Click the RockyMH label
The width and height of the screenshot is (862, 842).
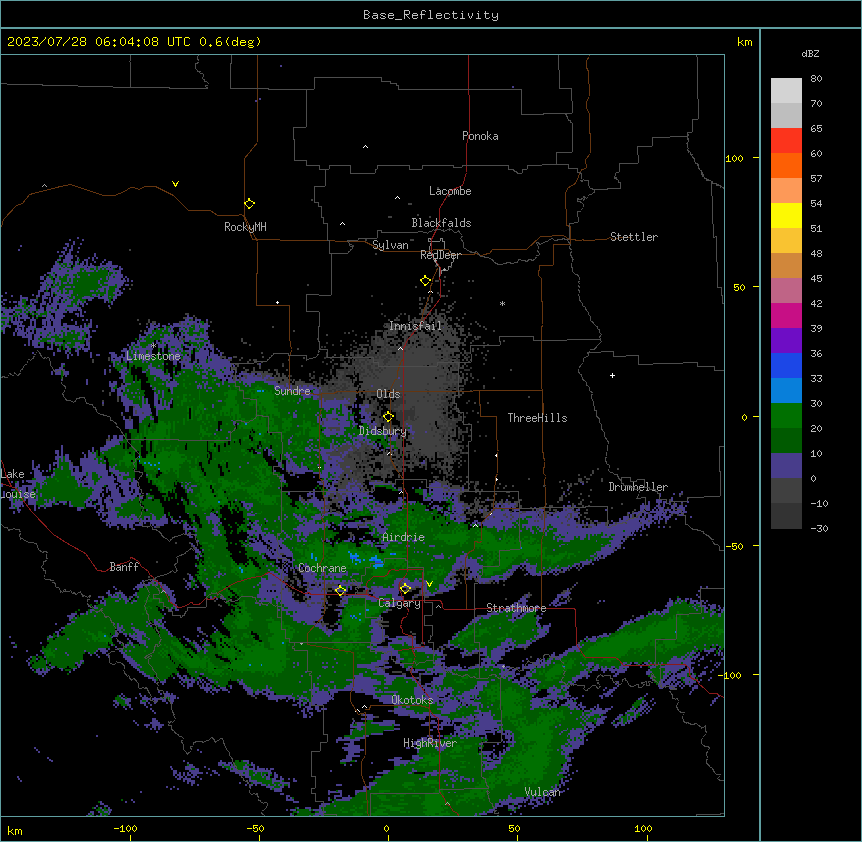pos(245,227)
